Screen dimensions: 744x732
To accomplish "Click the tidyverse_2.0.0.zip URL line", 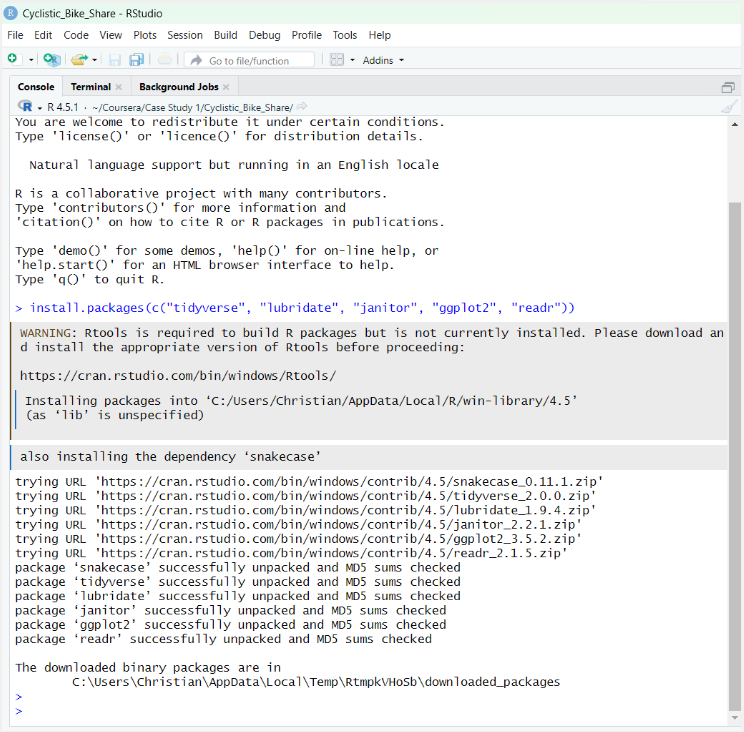I will click(306, 496).
